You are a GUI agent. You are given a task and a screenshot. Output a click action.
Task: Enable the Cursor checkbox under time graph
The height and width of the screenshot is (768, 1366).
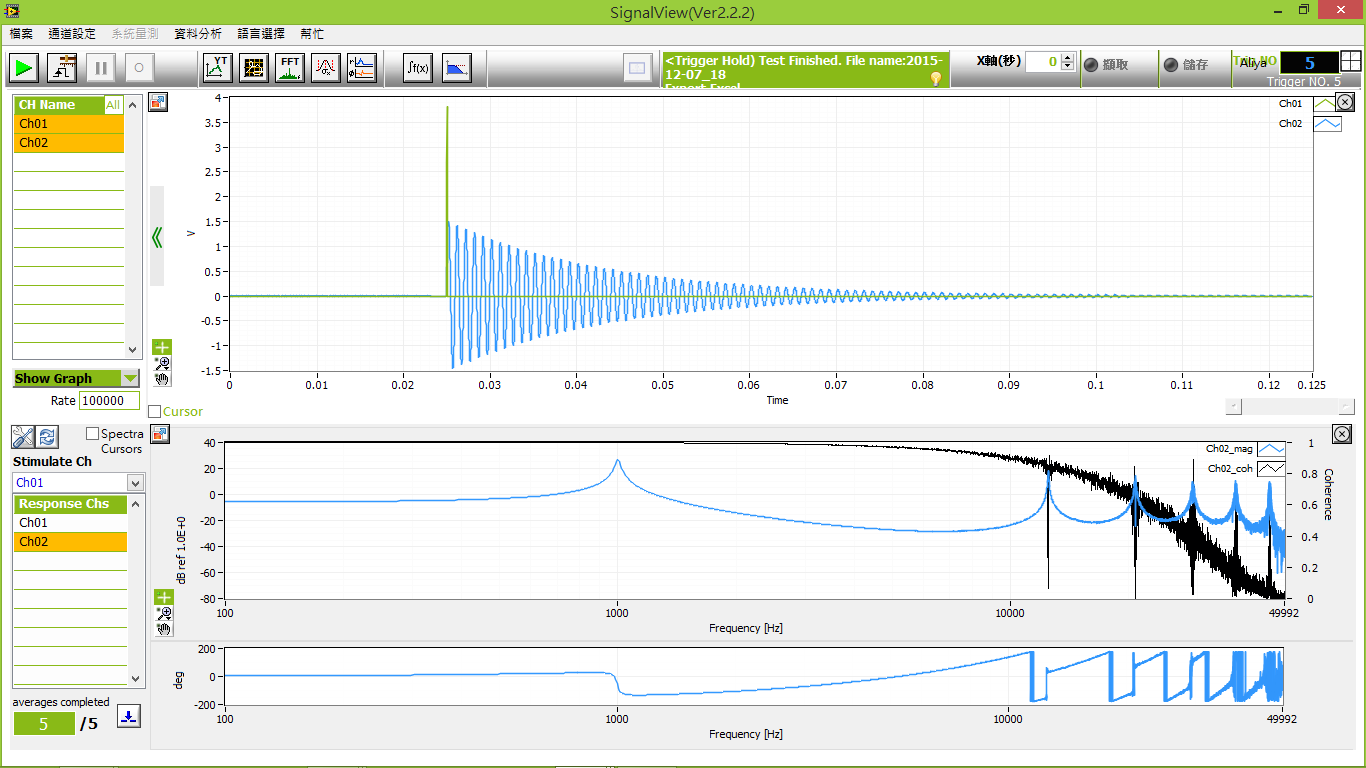(154, 412)
